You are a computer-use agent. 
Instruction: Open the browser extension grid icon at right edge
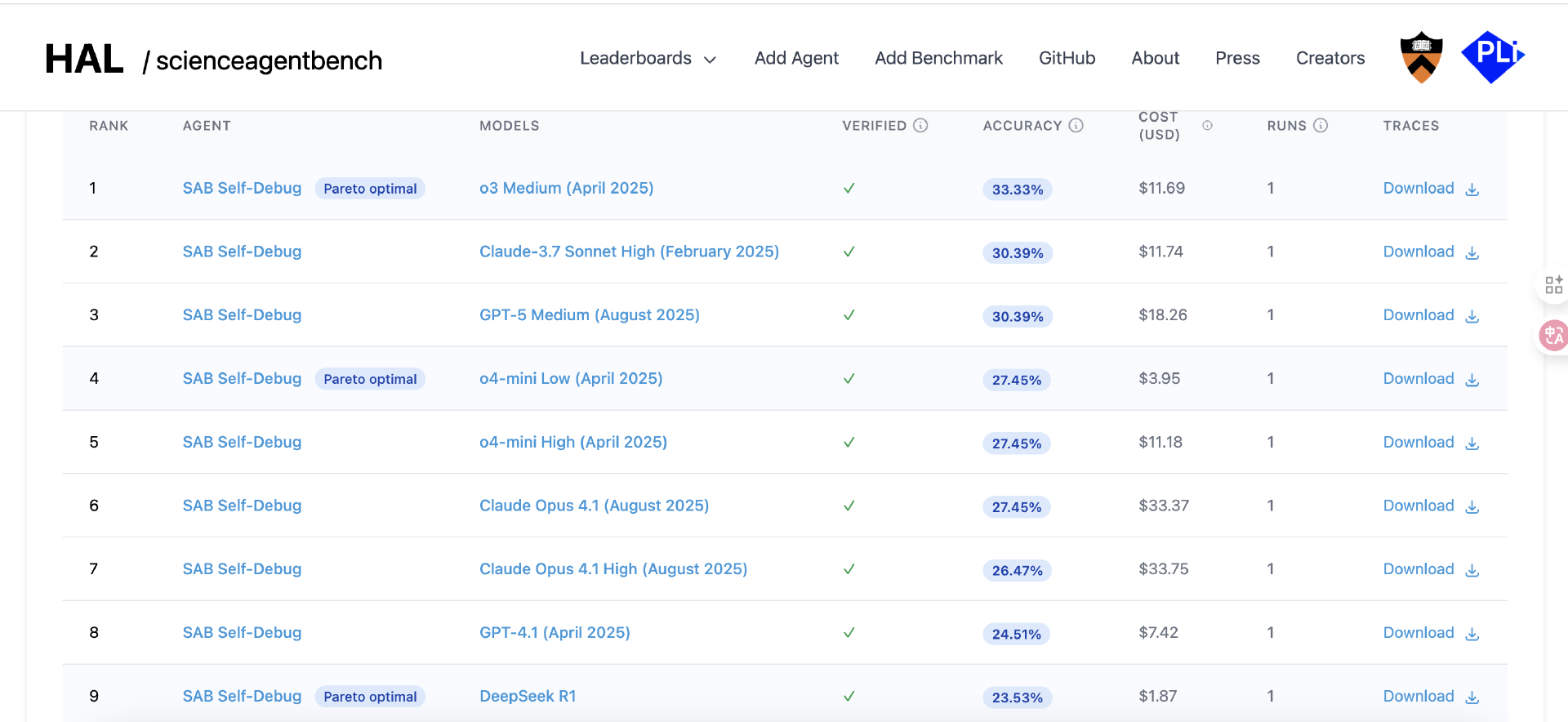pyautogui.click(x=1553, y=285)
